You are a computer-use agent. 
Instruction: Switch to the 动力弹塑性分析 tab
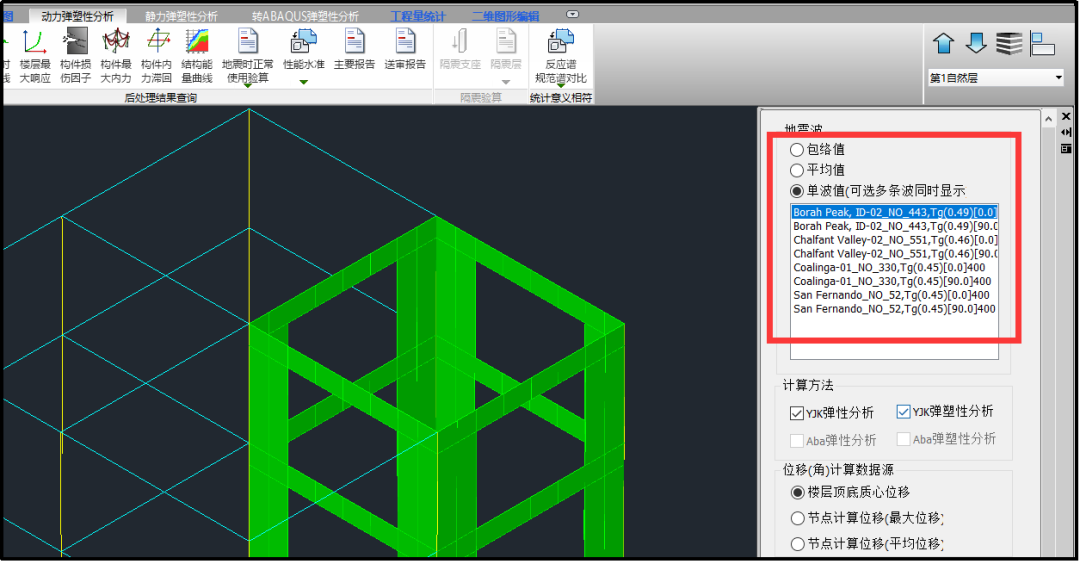77,16
